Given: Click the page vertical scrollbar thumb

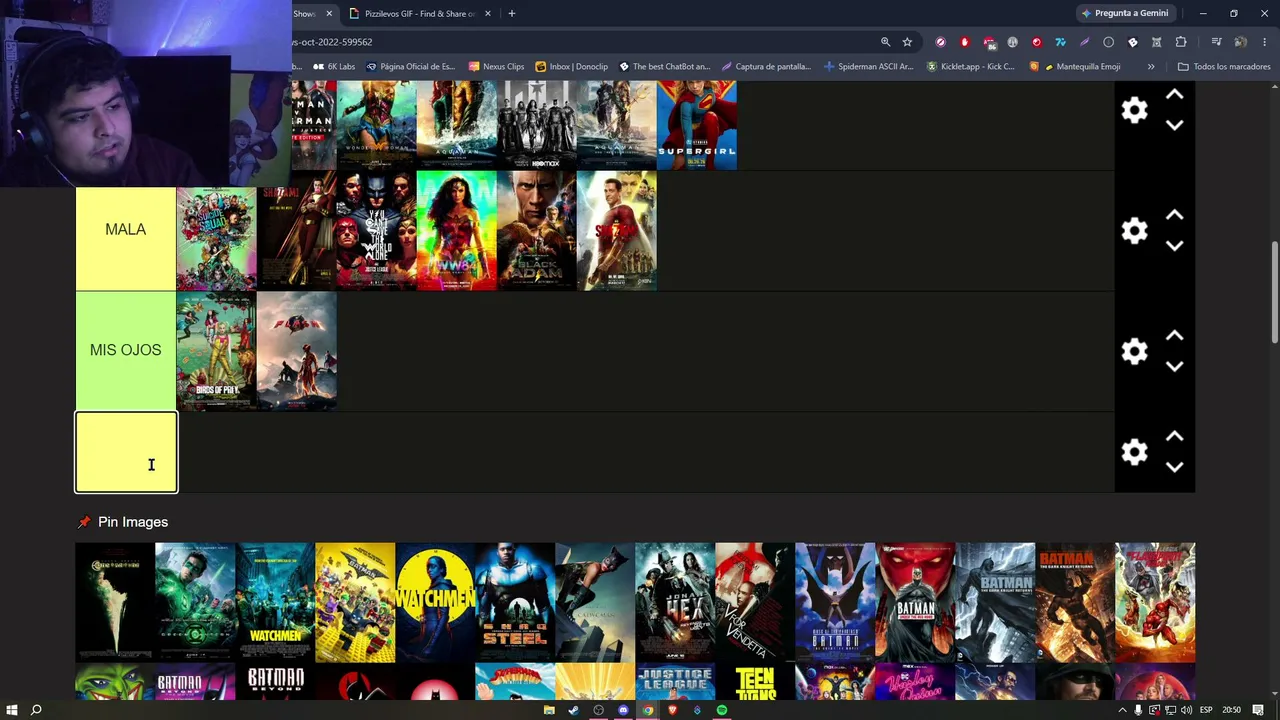Looking at the screenshot, I should tap(1274, 293).
